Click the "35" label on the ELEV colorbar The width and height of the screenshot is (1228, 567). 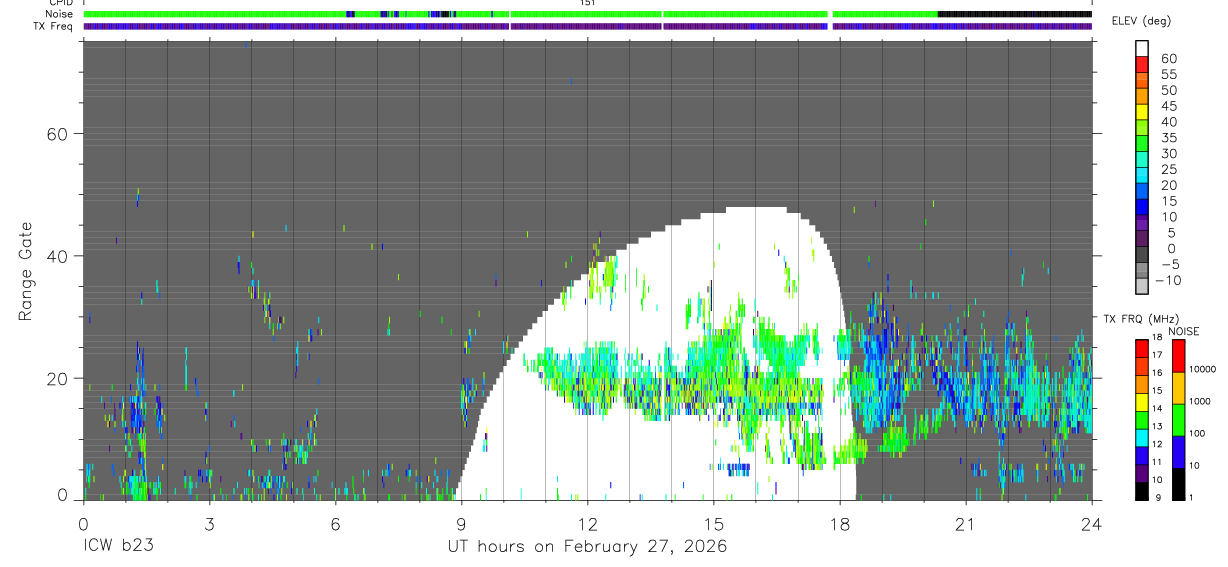1169,138
